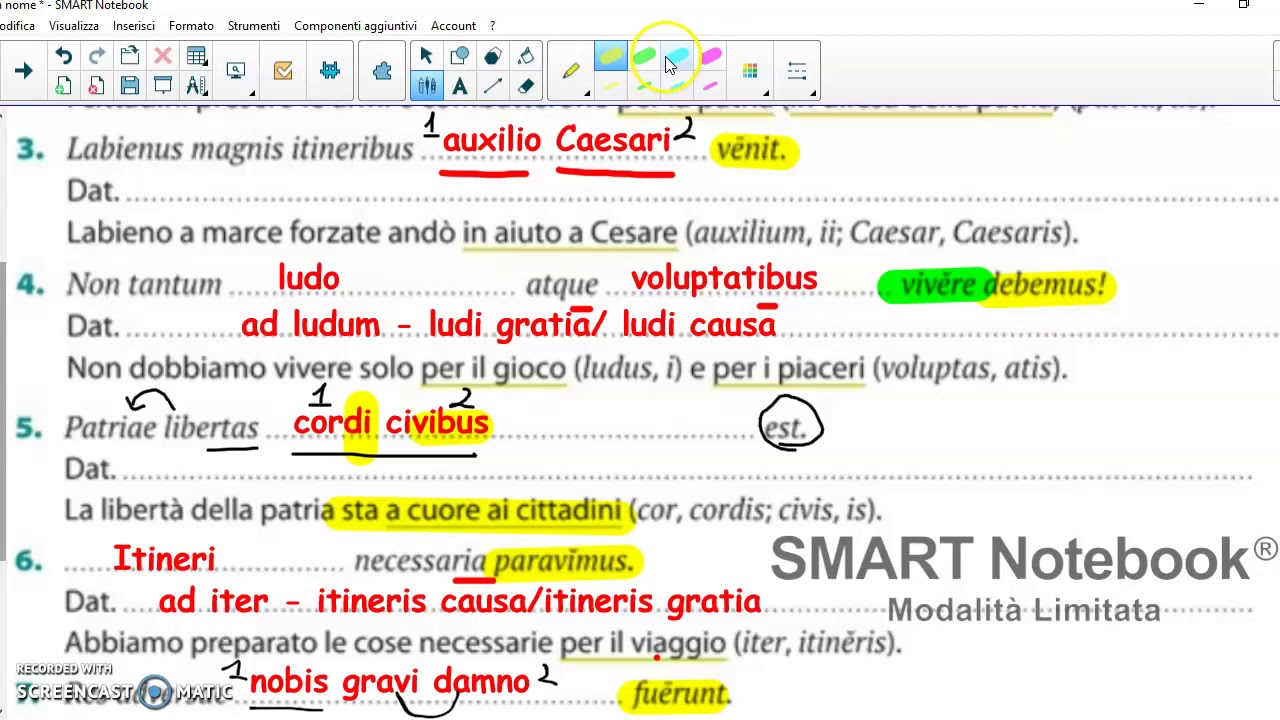This screenshot has width=1280, height=720.
Task: Open the Componenti aggiuntivi menu
Action: (355, 25)
